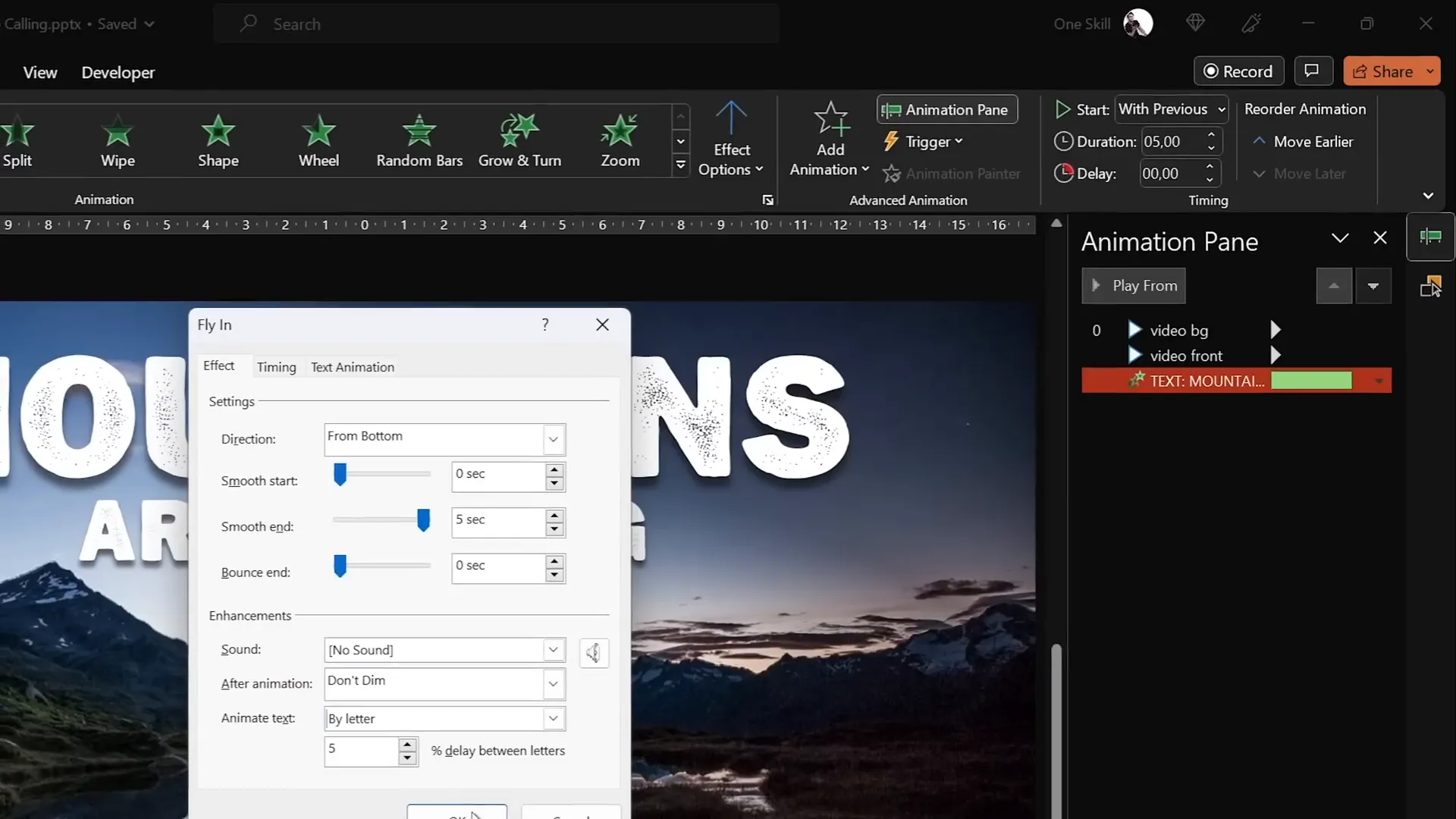Screen dimensions: 1456x819
Task: Collapse the ribbon chevron
Action: click(1428, 196)
